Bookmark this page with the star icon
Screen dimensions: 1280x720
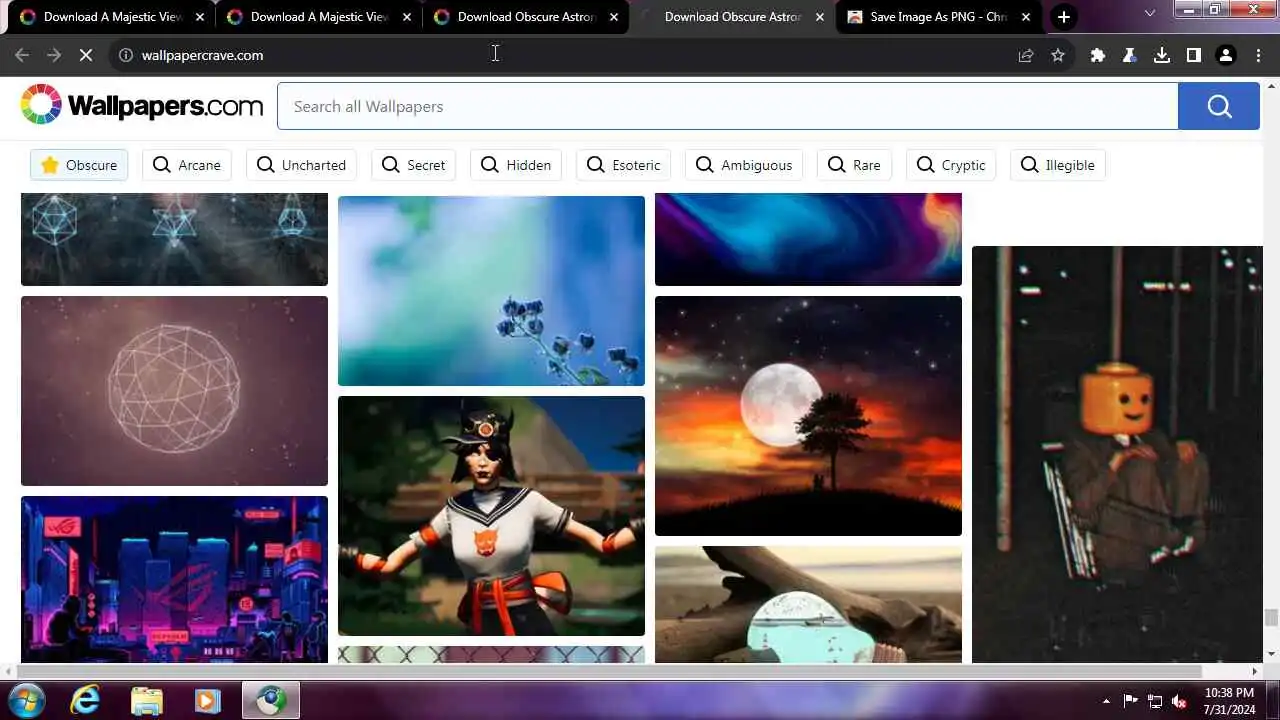point(1058,56)
